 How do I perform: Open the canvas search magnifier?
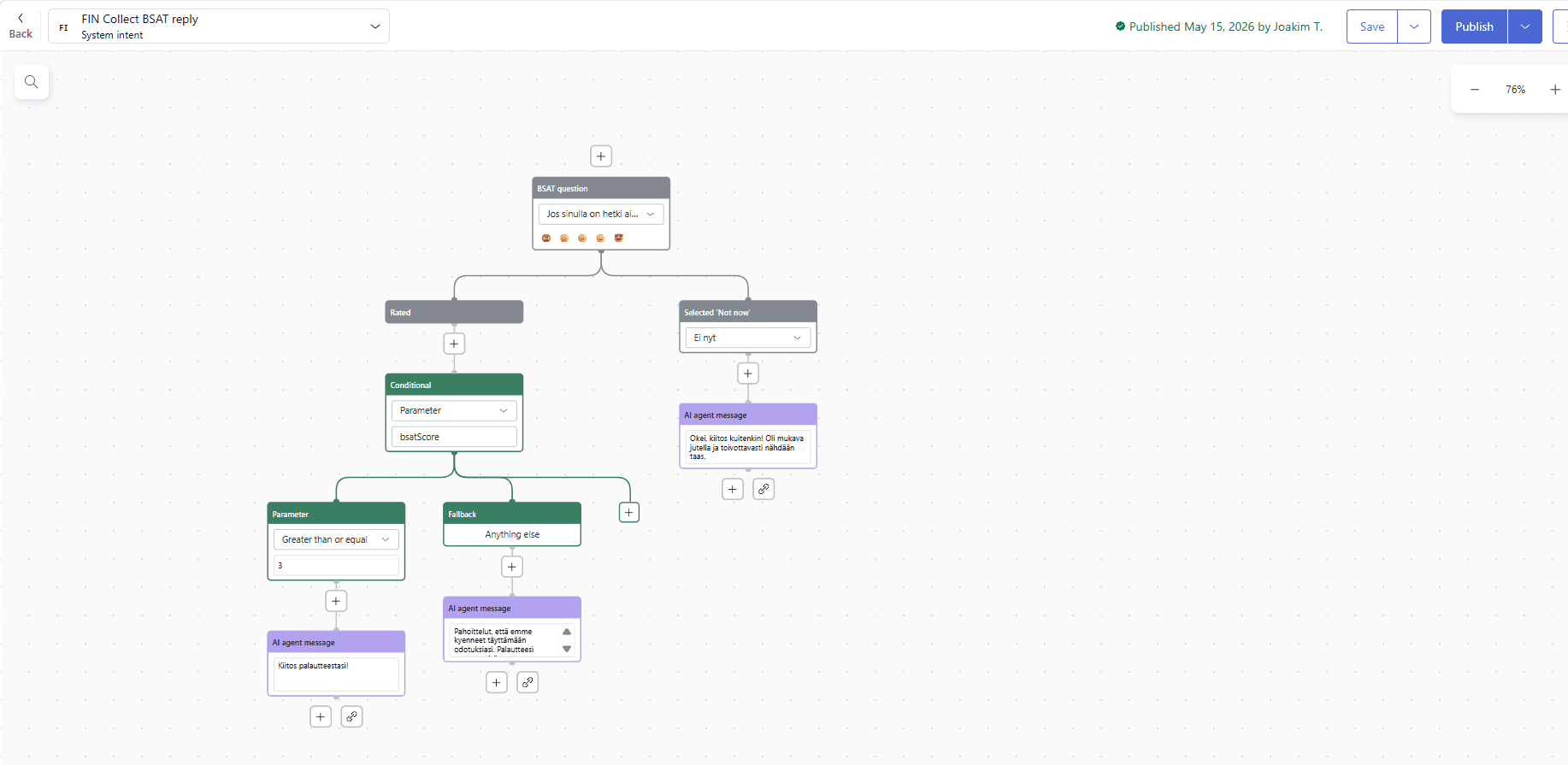click(32, 82)
